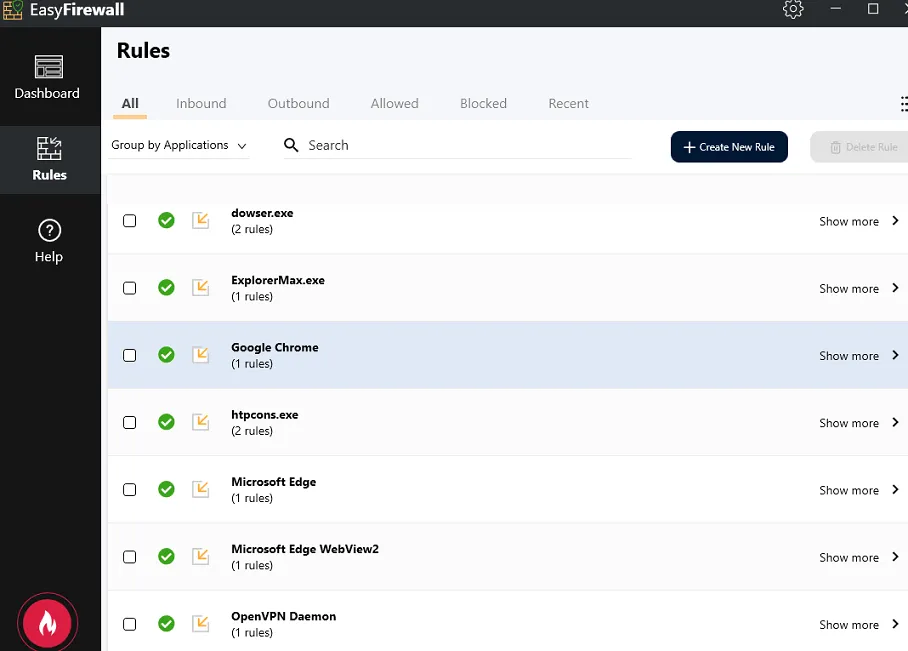Click the list view icon beside the tabs
Image resolution: width=908 pixels, height=651 pixels.
[903, 103]
